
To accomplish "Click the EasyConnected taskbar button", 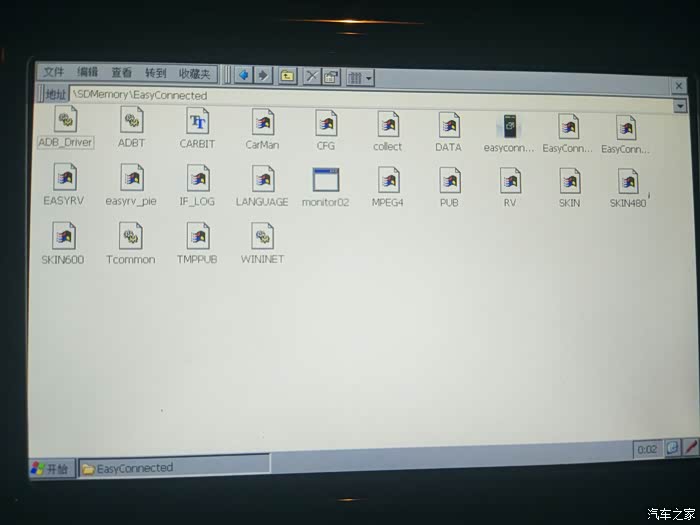I will pyautogui.click(x=174, y=466).
